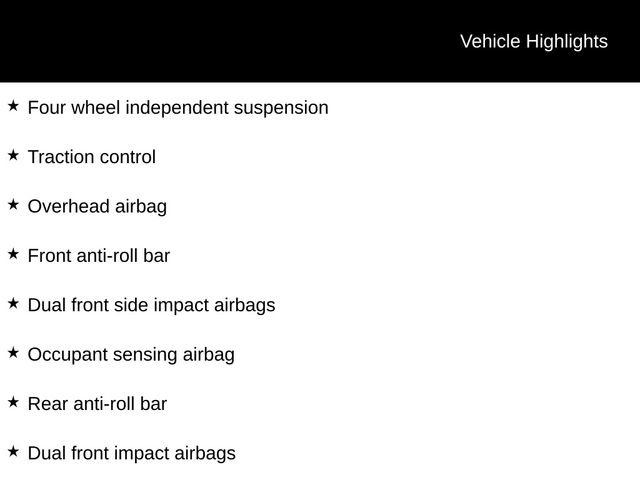Select the Dual front side impact airbags text
This screenshot has width=640, height=480.
tap(151, 305)
